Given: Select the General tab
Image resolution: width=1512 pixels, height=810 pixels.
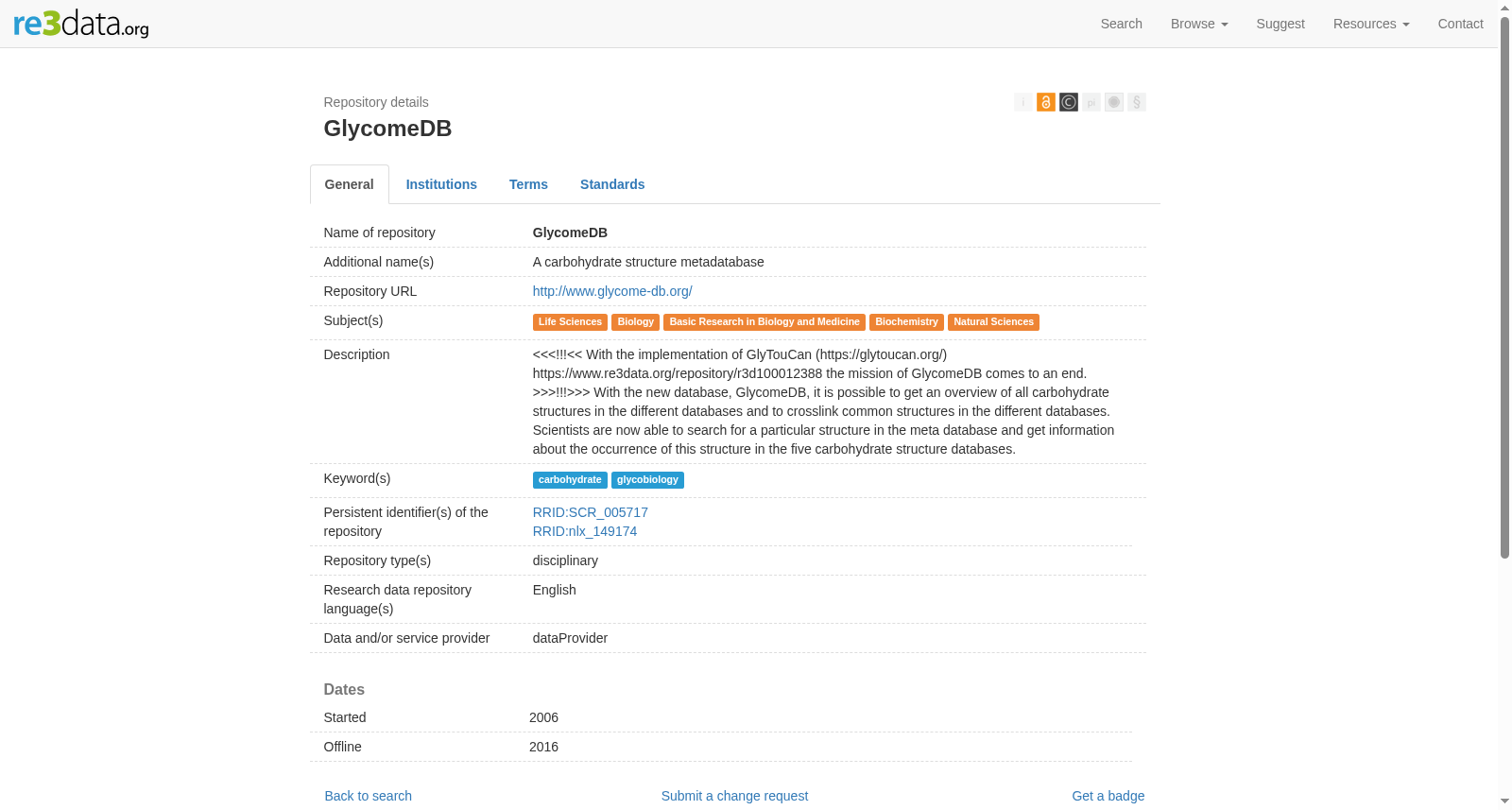Looking at the screenshot, I should [x=350, y=184].
